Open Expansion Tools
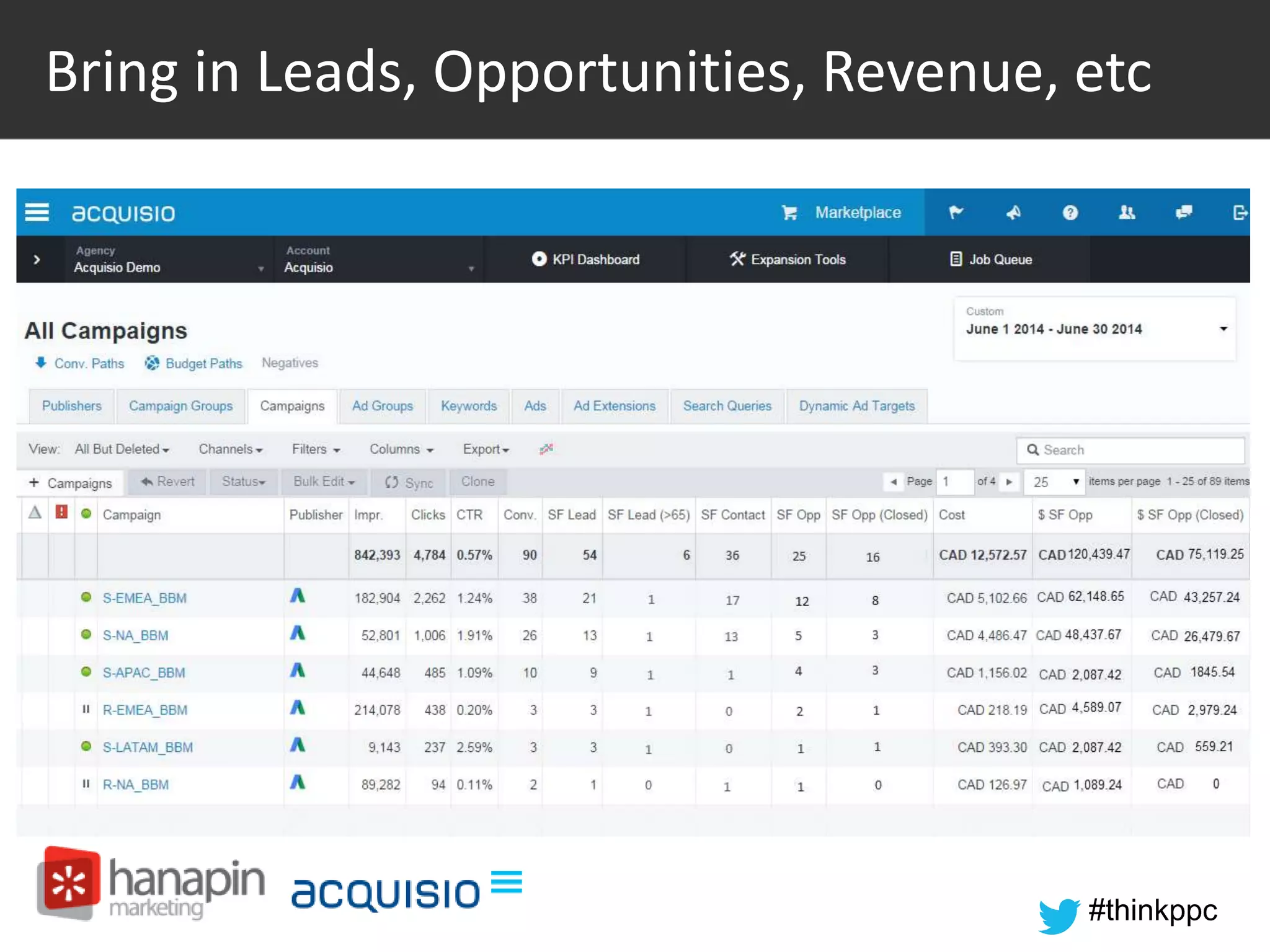Viewport: 1270px width, 952px height. coord(788,259)
